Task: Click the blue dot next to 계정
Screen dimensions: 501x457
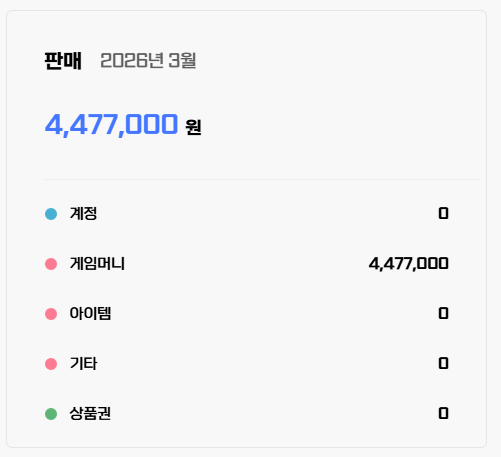Action: (x=51, y=214)
